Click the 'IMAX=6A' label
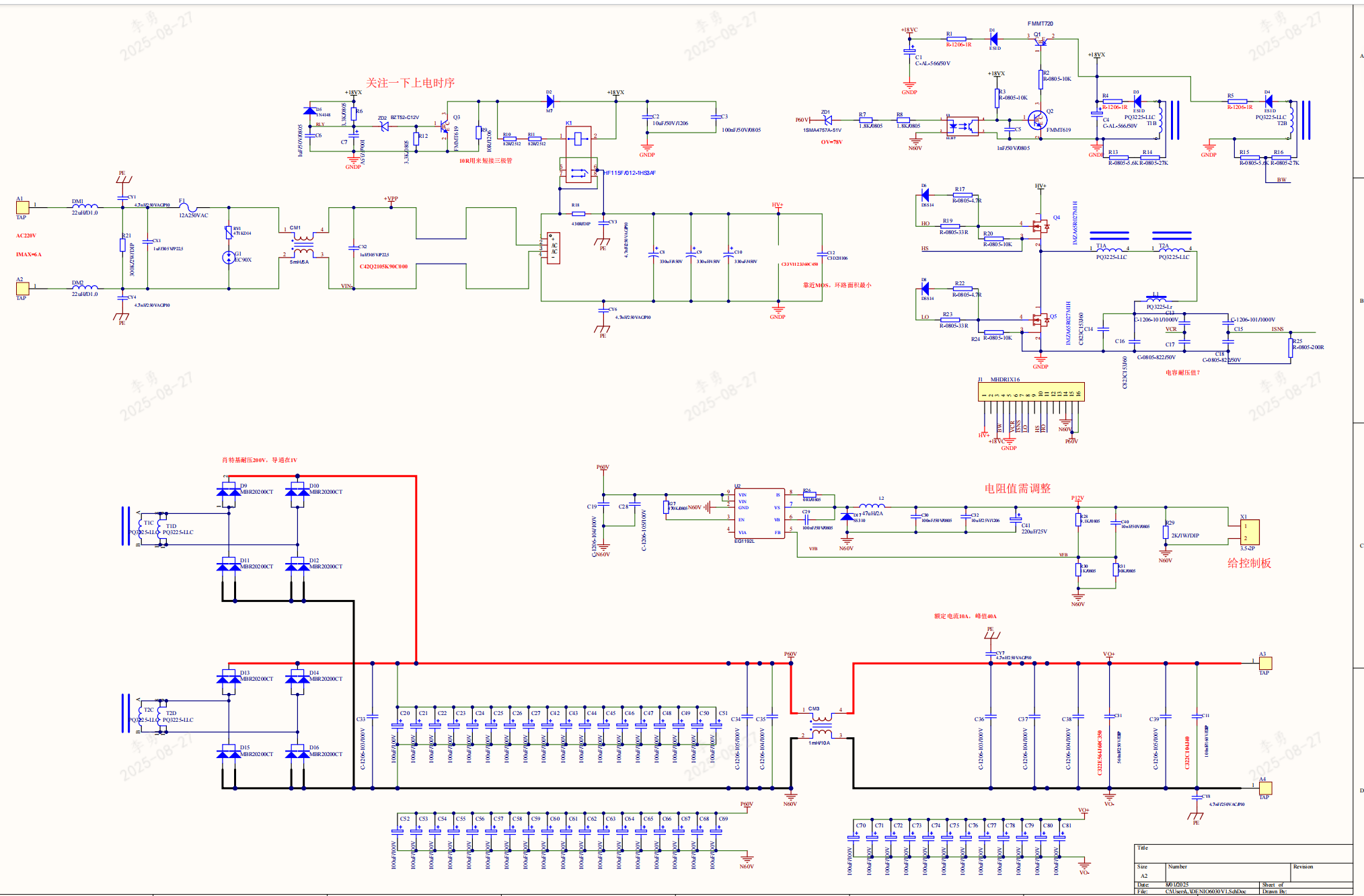The image size is (1364, 896). tap(29, 254)
